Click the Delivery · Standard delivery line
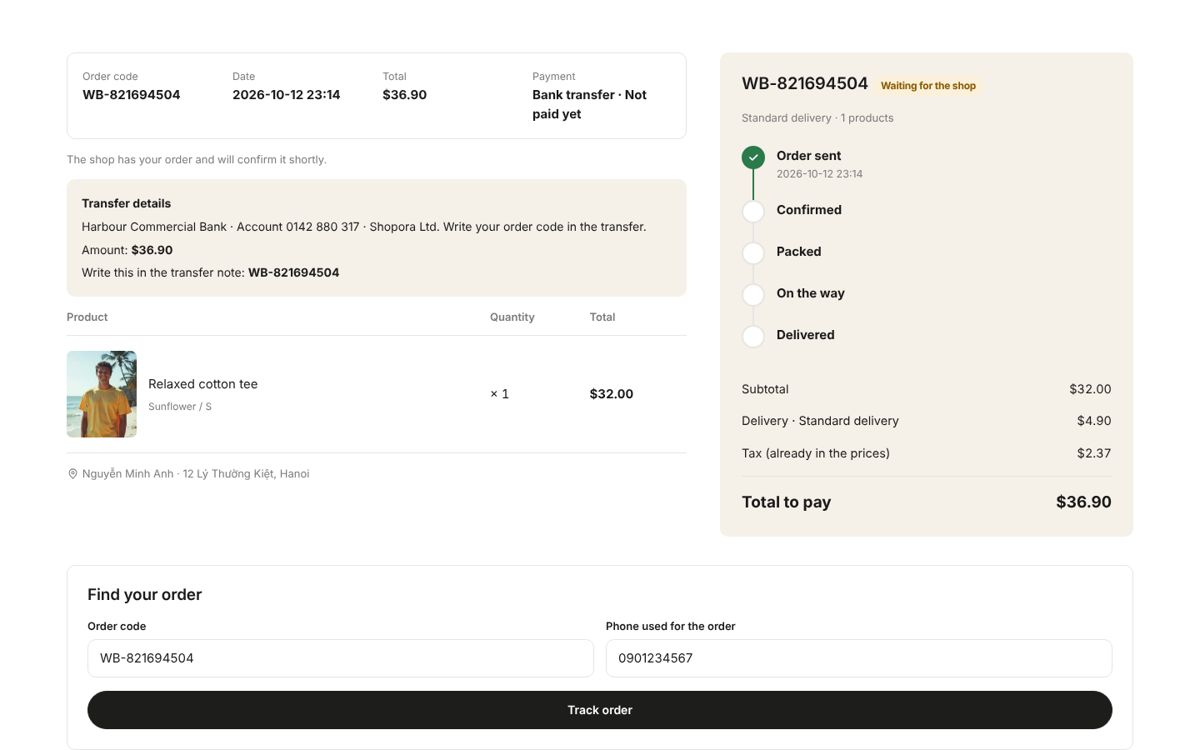 926,421
